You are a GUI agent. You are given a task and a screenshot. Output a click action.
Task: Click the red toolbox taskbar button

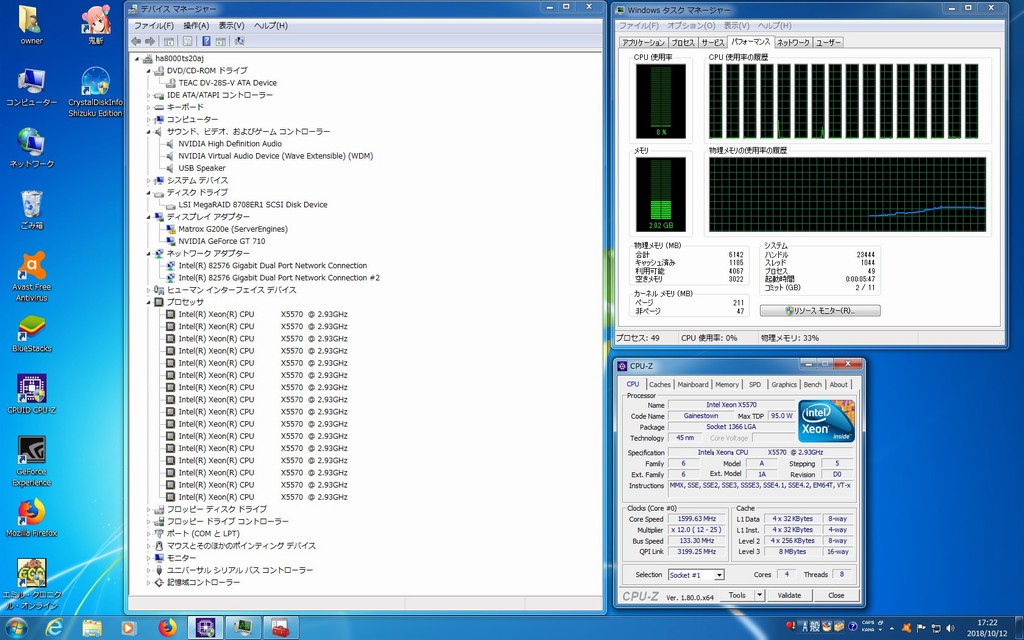pos(281,628)
